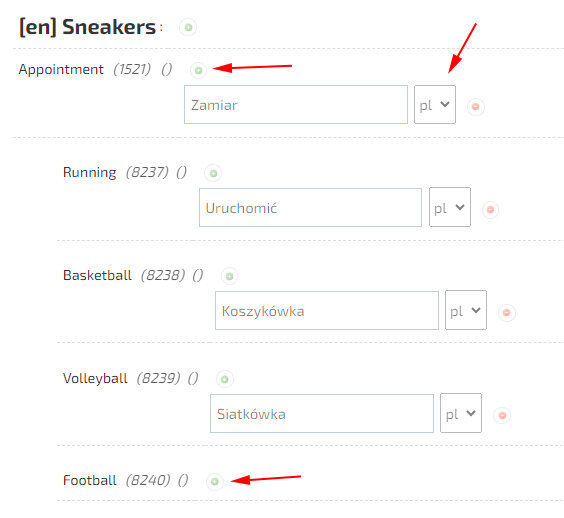Focus the Zamiar translation text field
Screen dimensions: 564x518
pos(296,105)
